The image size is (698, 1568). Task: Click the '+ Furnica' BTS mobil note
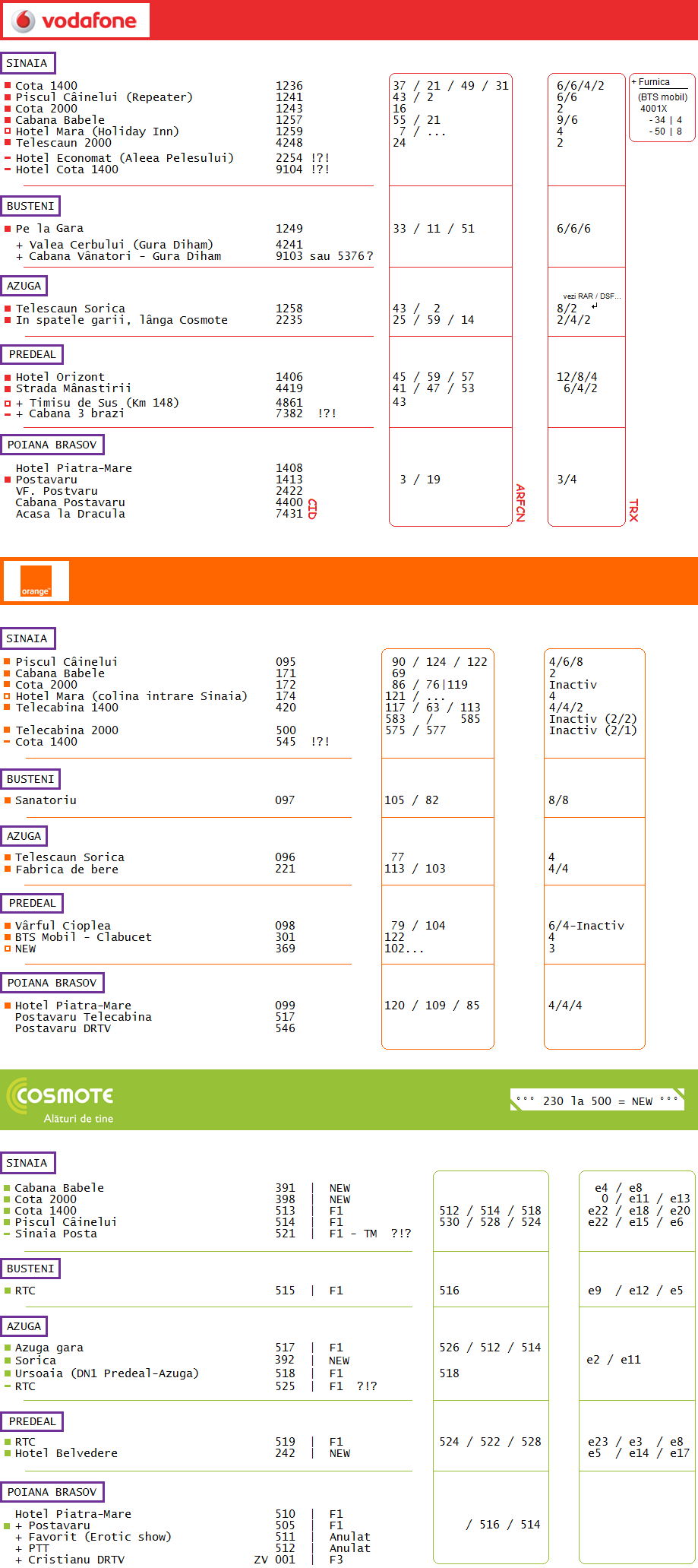click(x=662, y=107)
